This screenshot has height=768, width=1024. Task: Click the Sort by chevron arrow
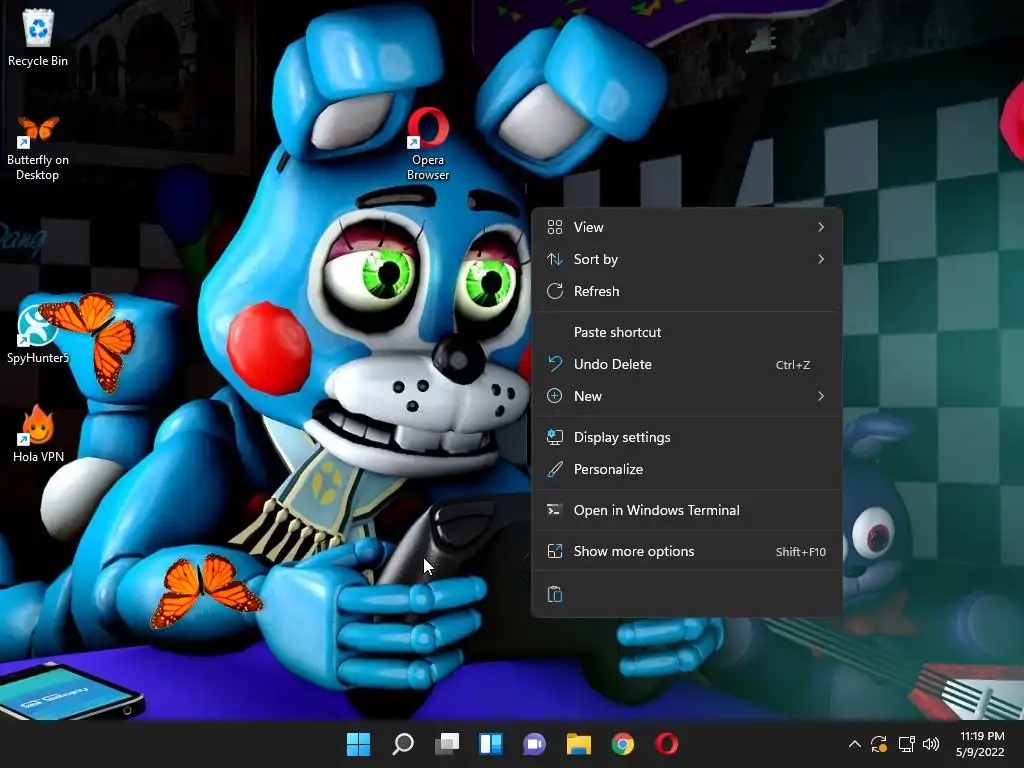(821, 259)
